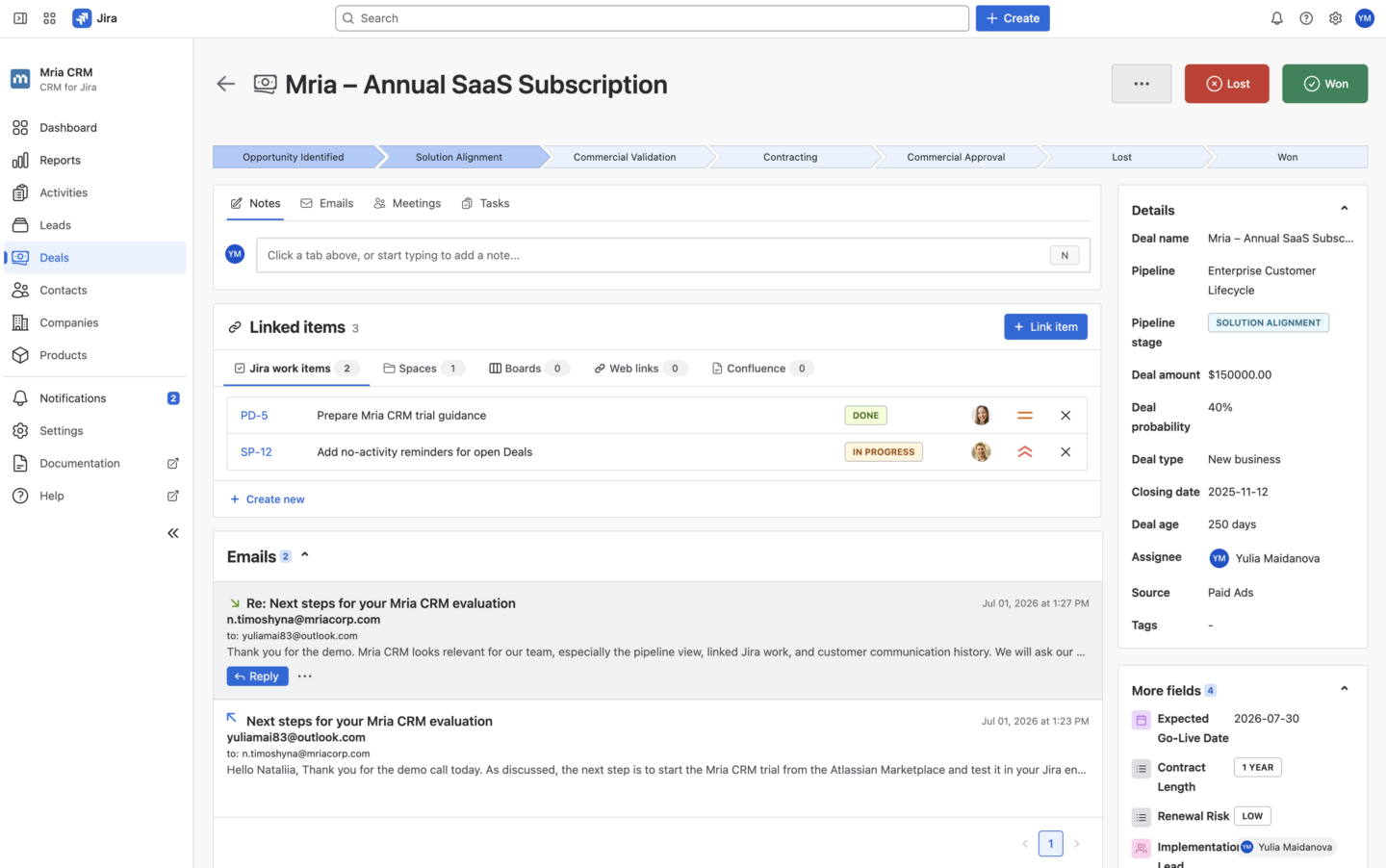1386x868 pixels.
Task: Click the assignee avatar on PD-5 row
Action: [982, 416]
